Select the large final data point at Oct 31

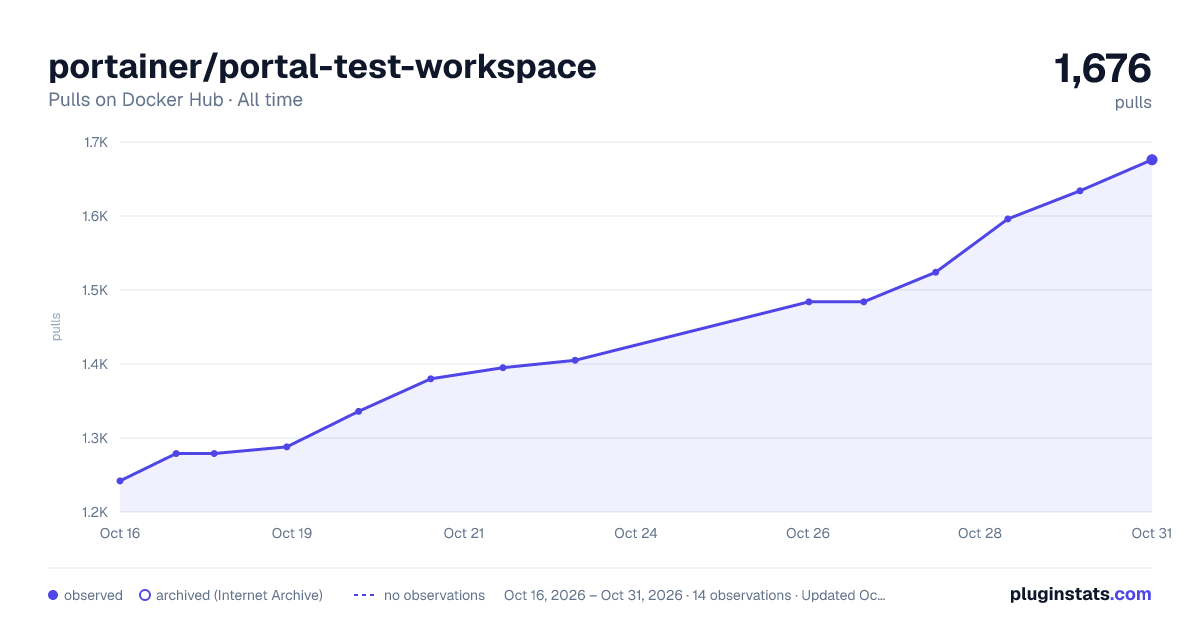[1152, 160]
